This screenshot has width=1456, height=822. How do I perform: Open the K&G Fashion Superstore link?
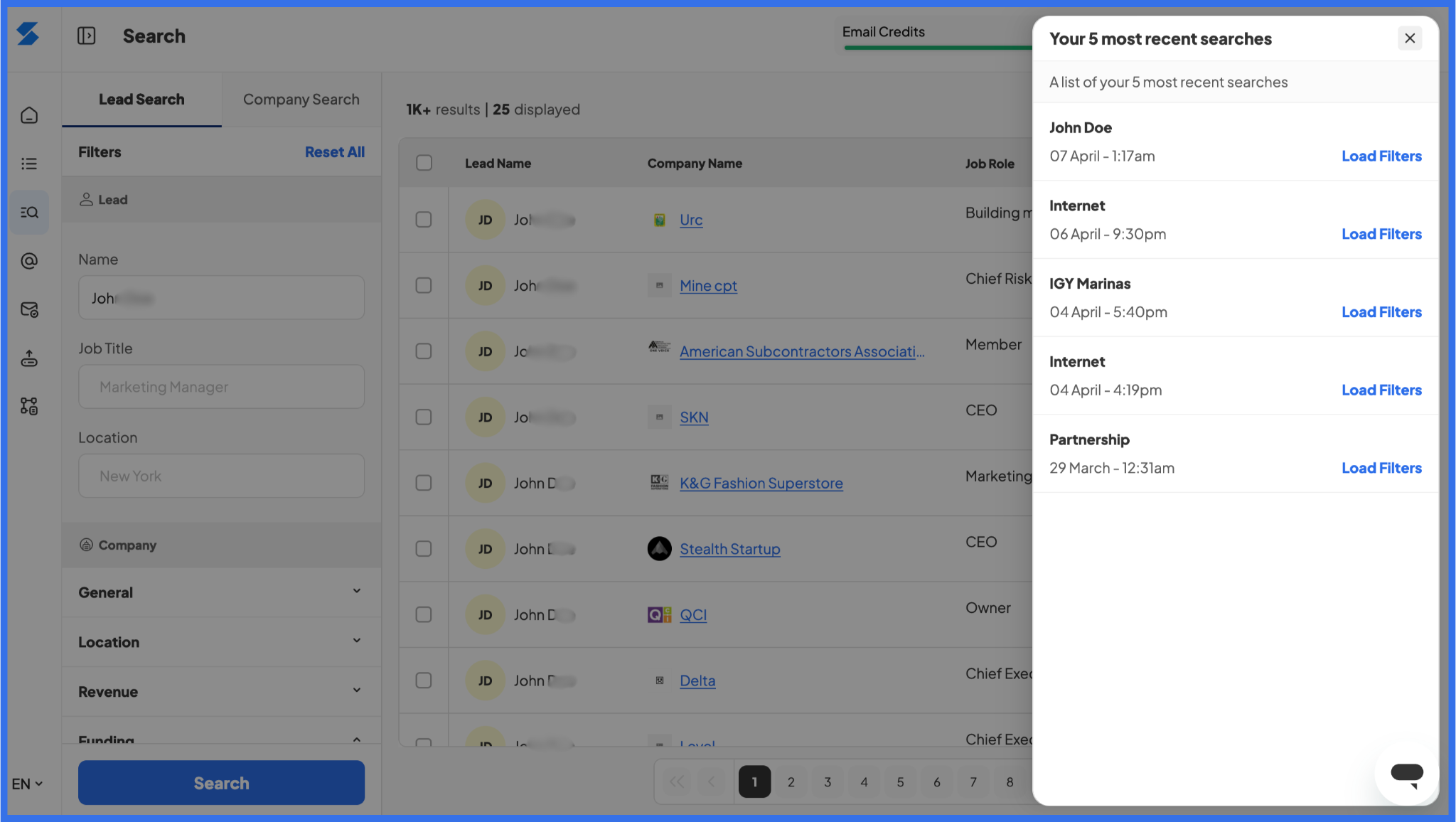click(x=761, y=483)
